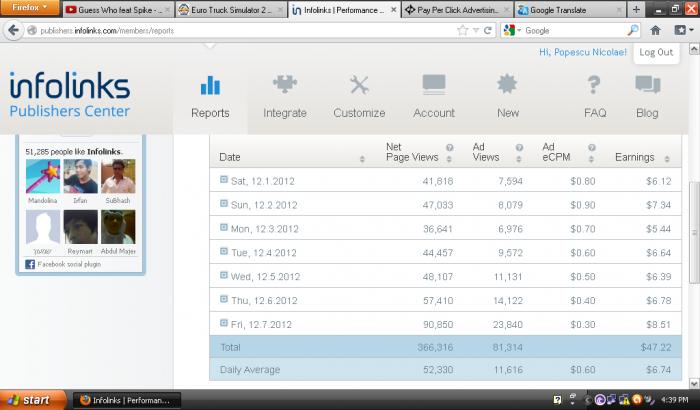Click the Mandolina profile thumbnail
This screenshot has height=410, width=700.
43,176
